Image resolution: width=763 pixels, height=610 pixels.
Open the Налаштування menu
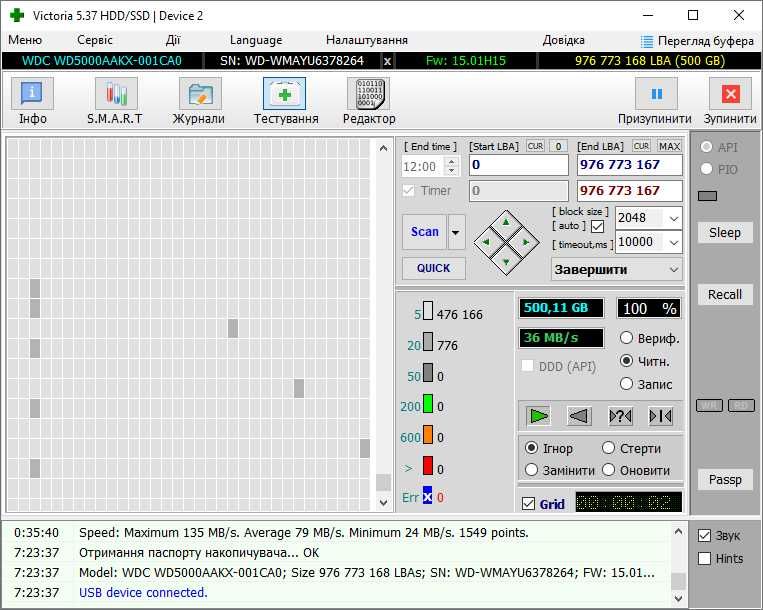pos(367,40)
